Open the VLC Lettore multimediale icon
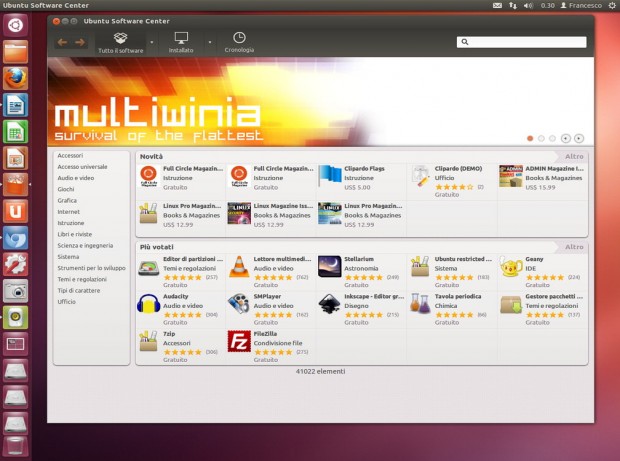The width and height of the screenshot is (620, 461). click(239, 266)
